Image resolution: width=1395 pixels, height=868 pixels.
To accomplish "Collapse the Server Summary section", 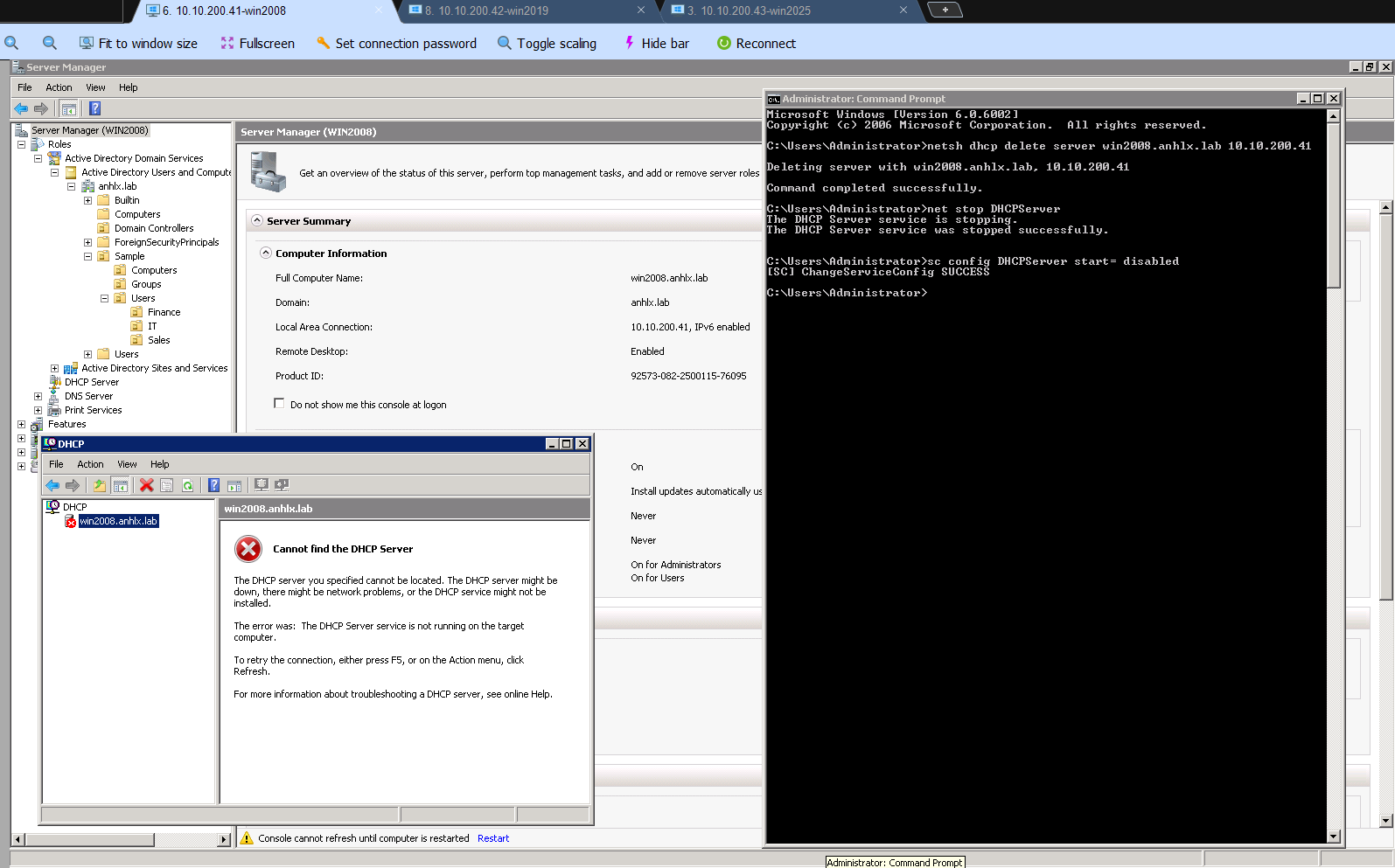I will [257, 220].
